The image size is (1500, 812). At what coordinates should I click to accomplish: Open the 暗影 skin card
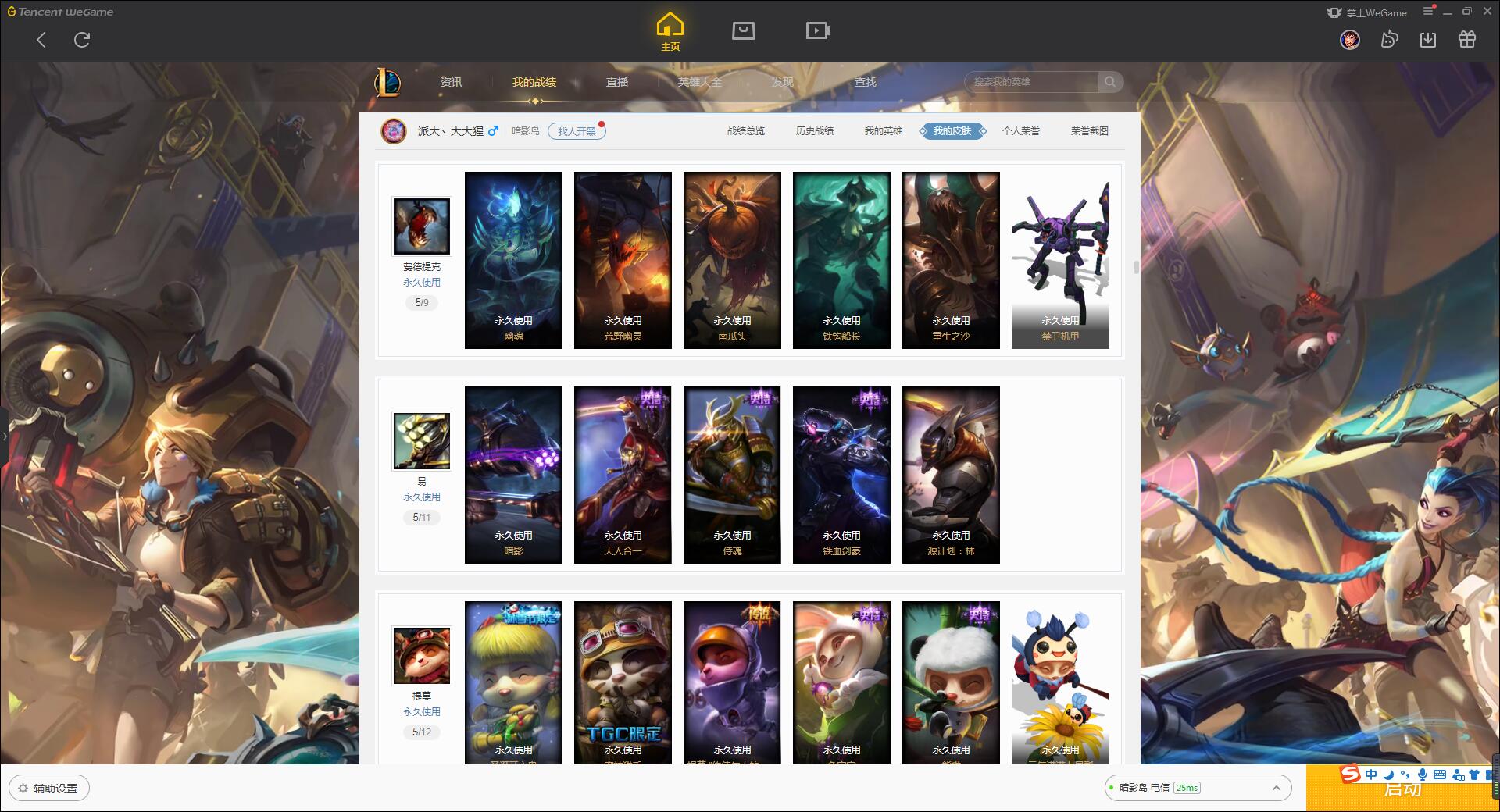[x=513, y=475]
